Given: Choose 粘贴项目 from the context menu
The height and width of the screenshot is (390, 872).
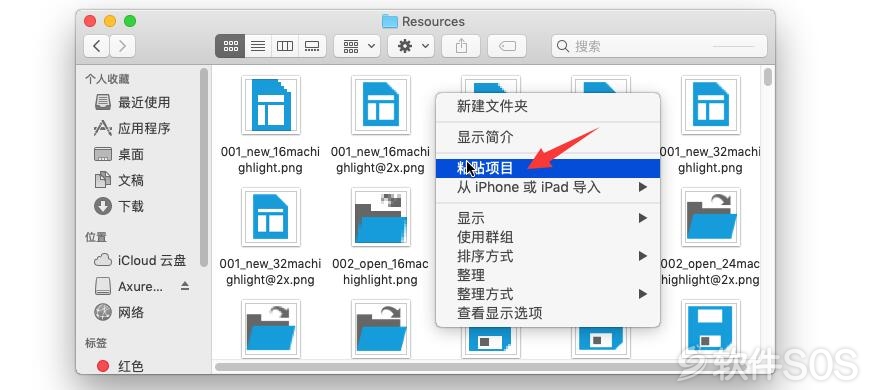Looking at the screenshot, I should pyautogui.click(x=548, y=168).
